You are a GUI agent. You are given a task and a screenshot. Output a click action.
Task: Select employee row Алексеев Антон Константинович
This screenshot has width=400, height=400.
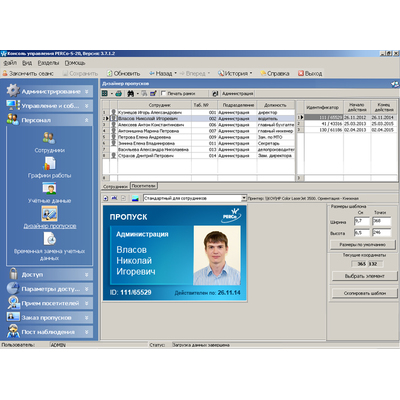click(x=198, y=125)
